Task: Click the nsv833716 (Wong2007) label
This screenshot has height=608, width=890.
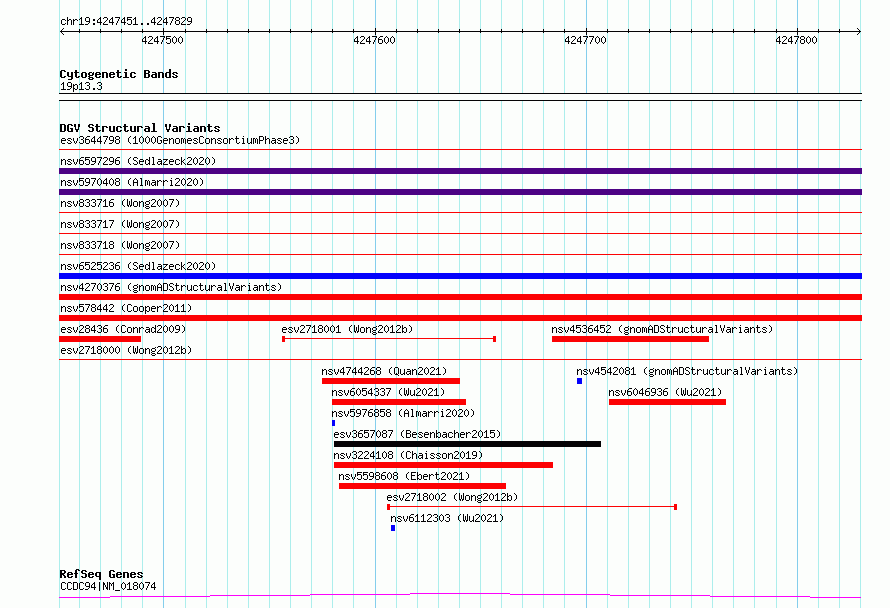Action: pyautogui.click(x=120, y=203)
